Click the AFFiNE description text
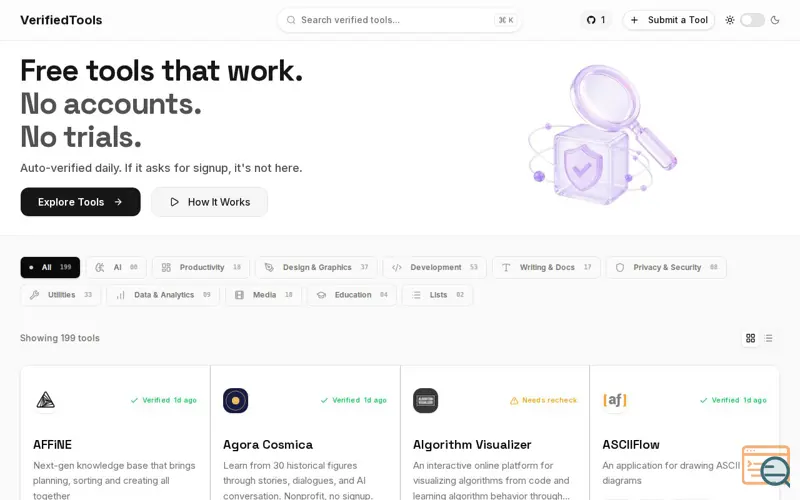 (x=114, y=480)
